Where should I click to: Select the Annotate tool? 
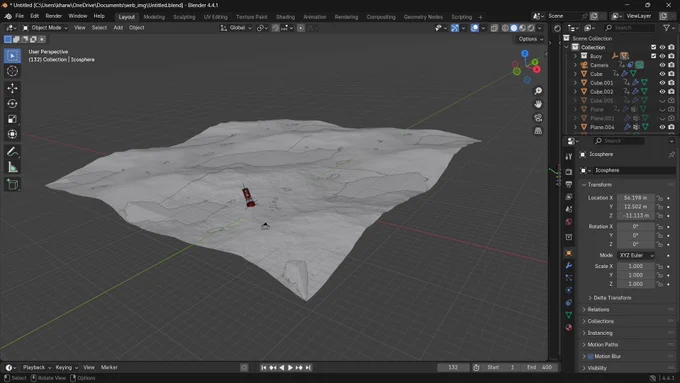pyautogui.click(x=12, y=152)
